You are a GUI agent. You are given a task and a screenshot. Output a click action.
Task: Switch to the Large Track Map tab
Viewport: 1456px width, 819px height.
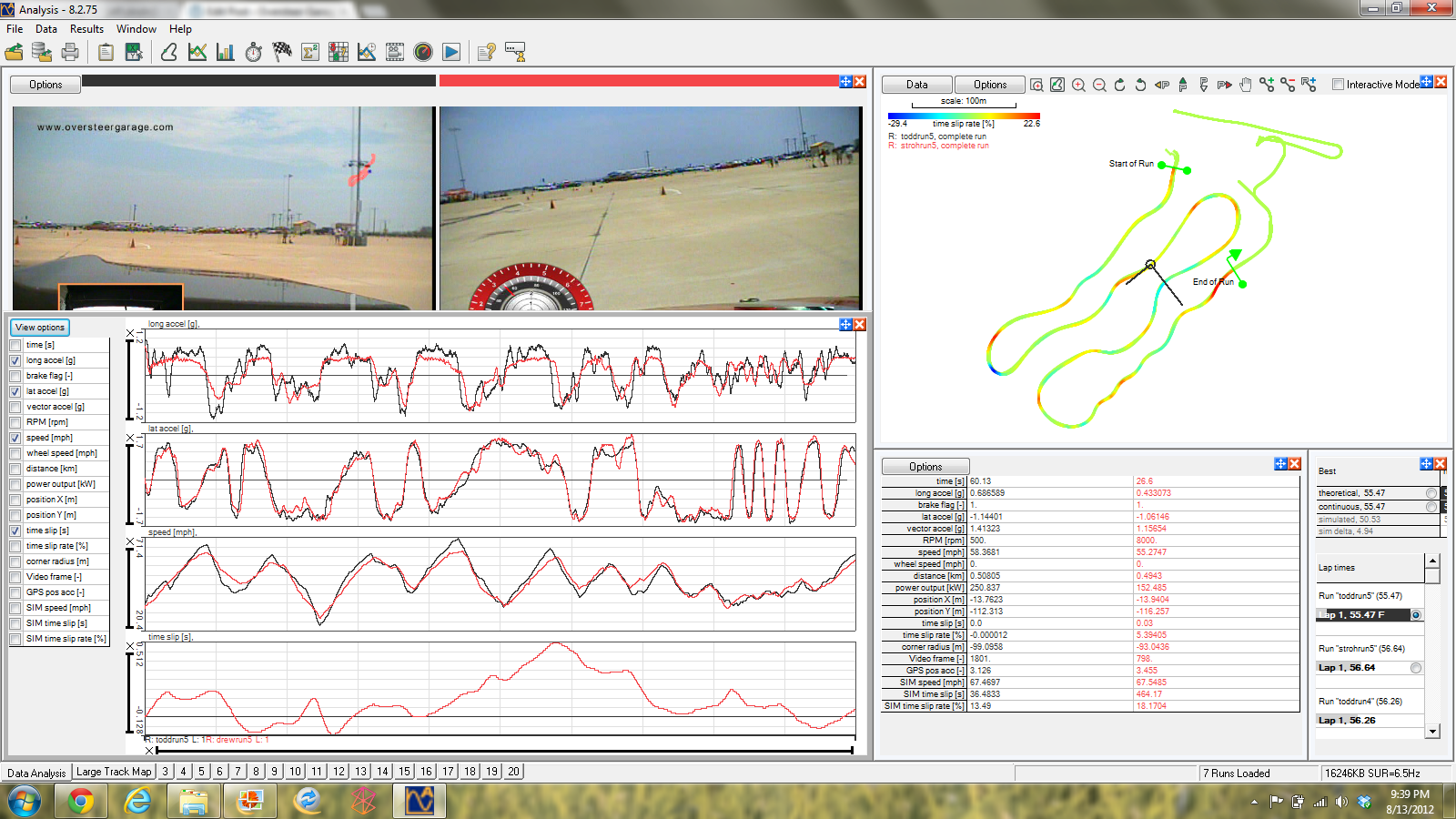coord(114,772)
